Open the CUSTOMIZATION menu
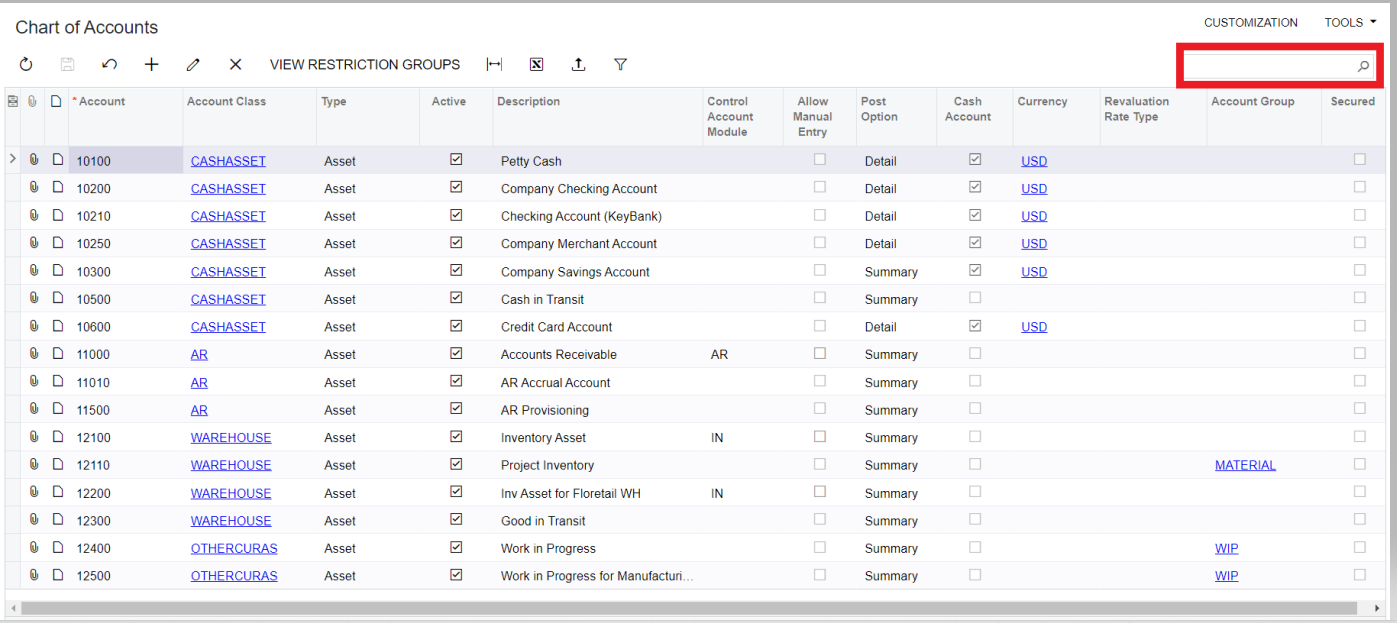Viewport: 1397px width, 623px height. pyautogui.click(x=1251, y=22)
